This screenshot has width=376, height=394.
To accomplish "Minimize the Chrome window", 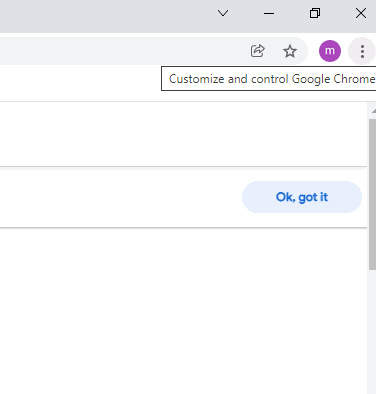I will pos(269,13).
